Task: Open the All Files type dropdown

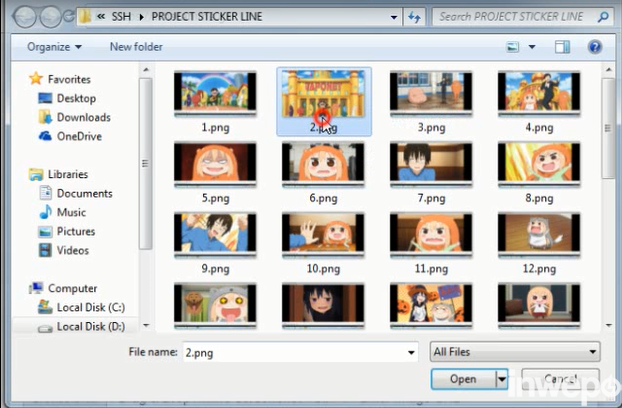Action: click(x=515, y=352)
